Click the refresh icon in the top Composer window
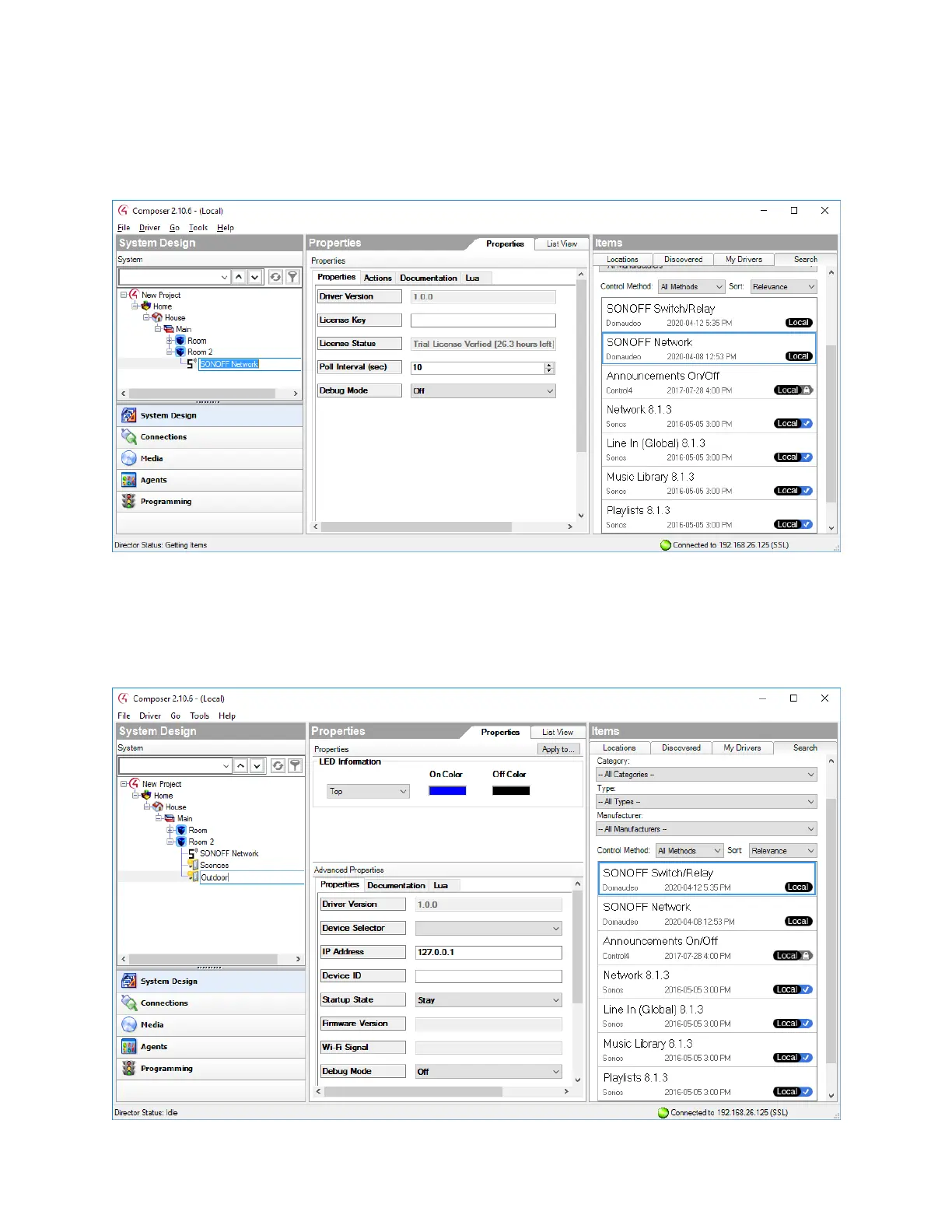The height and width of the screenshot is (1232, 952). pyautogui.click(x=275, y=277)
